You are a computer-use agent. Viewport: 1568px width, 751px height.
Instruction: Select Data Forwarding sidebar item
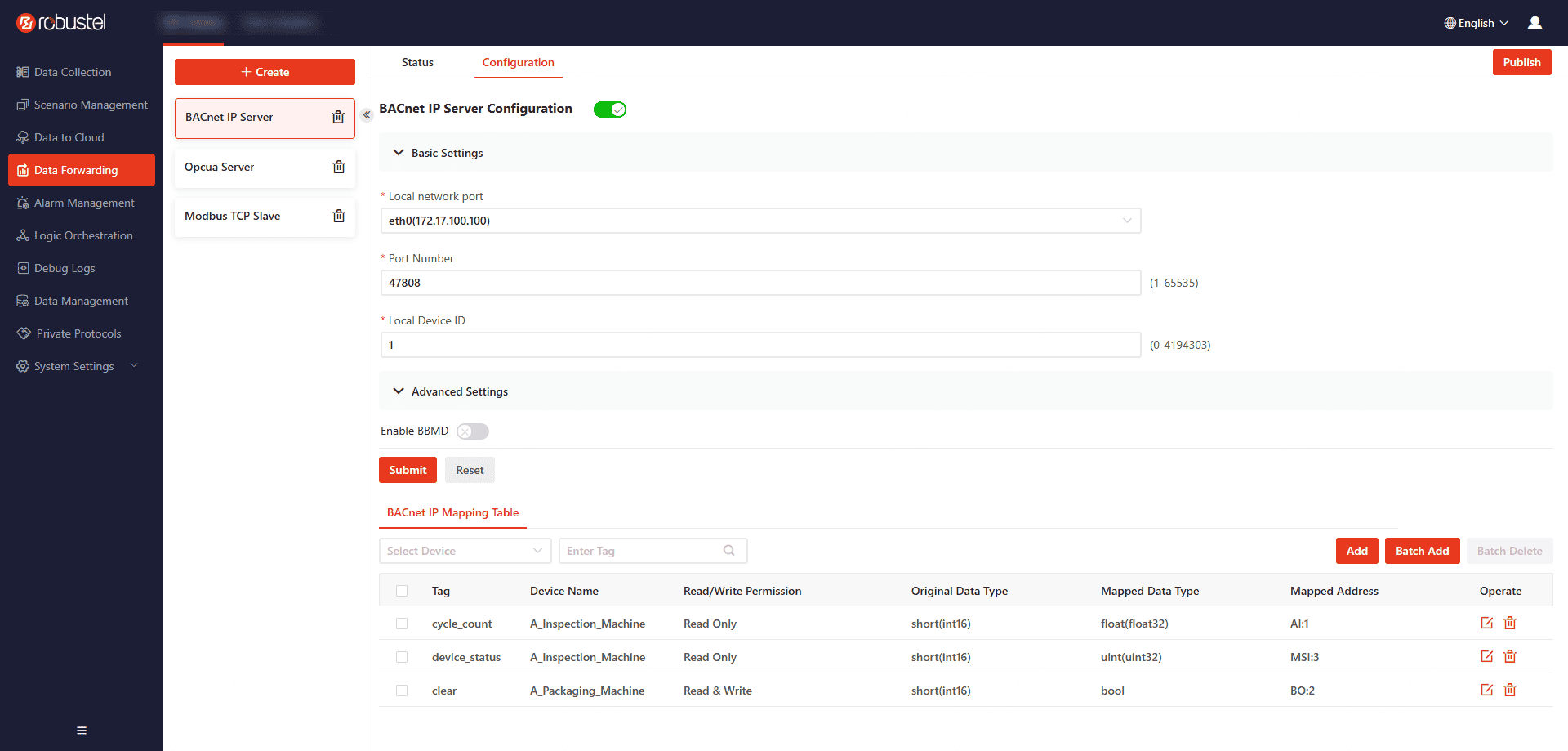(x=82, y=170)
